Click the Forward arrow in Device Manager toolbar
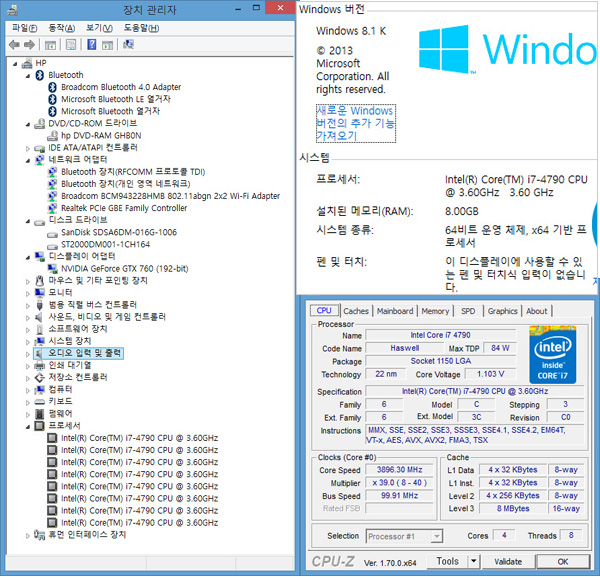Viewport: 600px width, 578px height. click(x=29, y=45)
